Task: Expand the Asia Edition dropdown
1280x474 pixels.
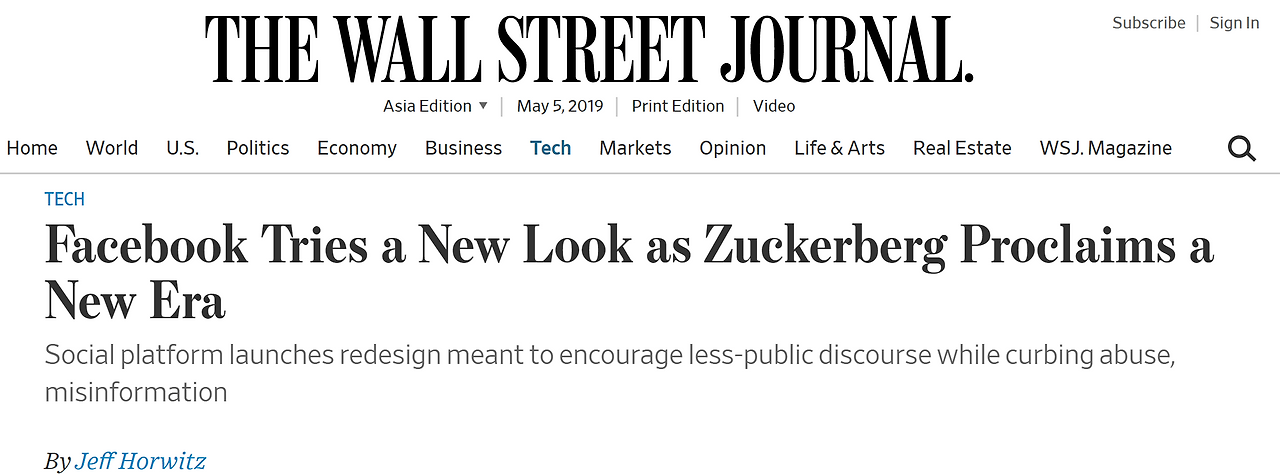Action: point(436,106)
